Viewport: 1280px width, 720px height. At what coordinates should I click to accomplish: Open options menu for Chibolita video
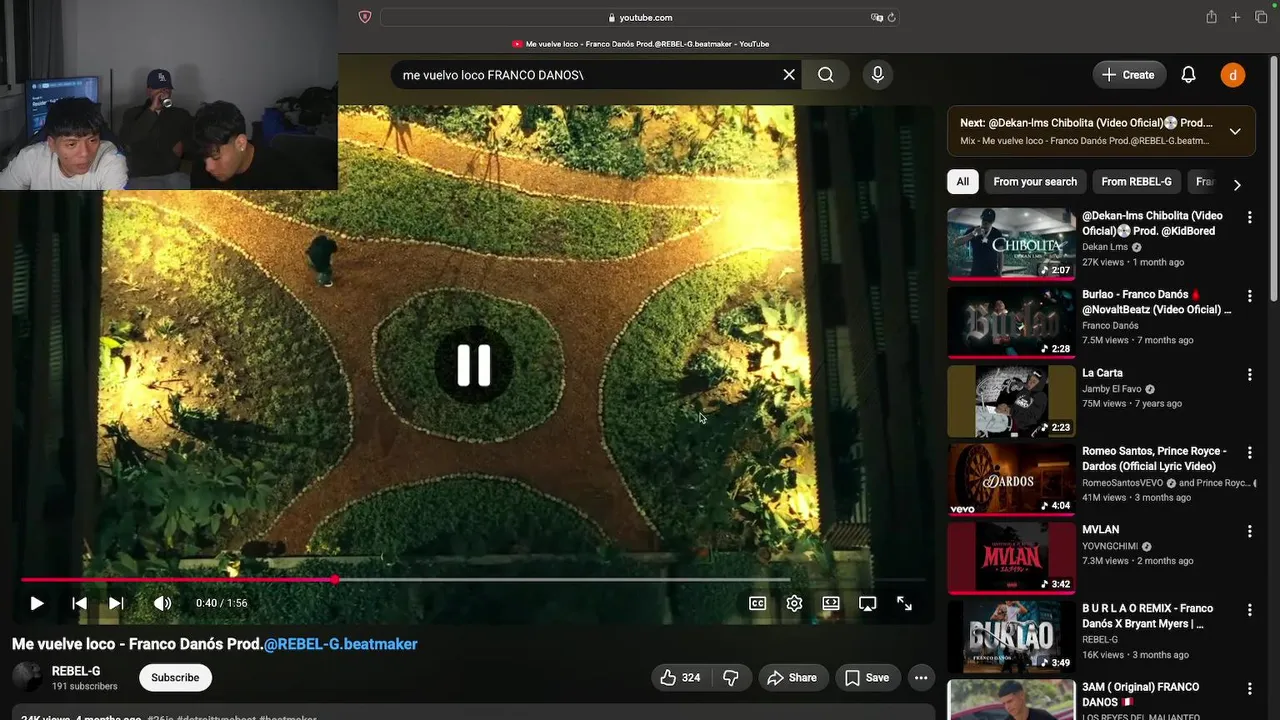pyautogui.click(x=1249, y=217)
